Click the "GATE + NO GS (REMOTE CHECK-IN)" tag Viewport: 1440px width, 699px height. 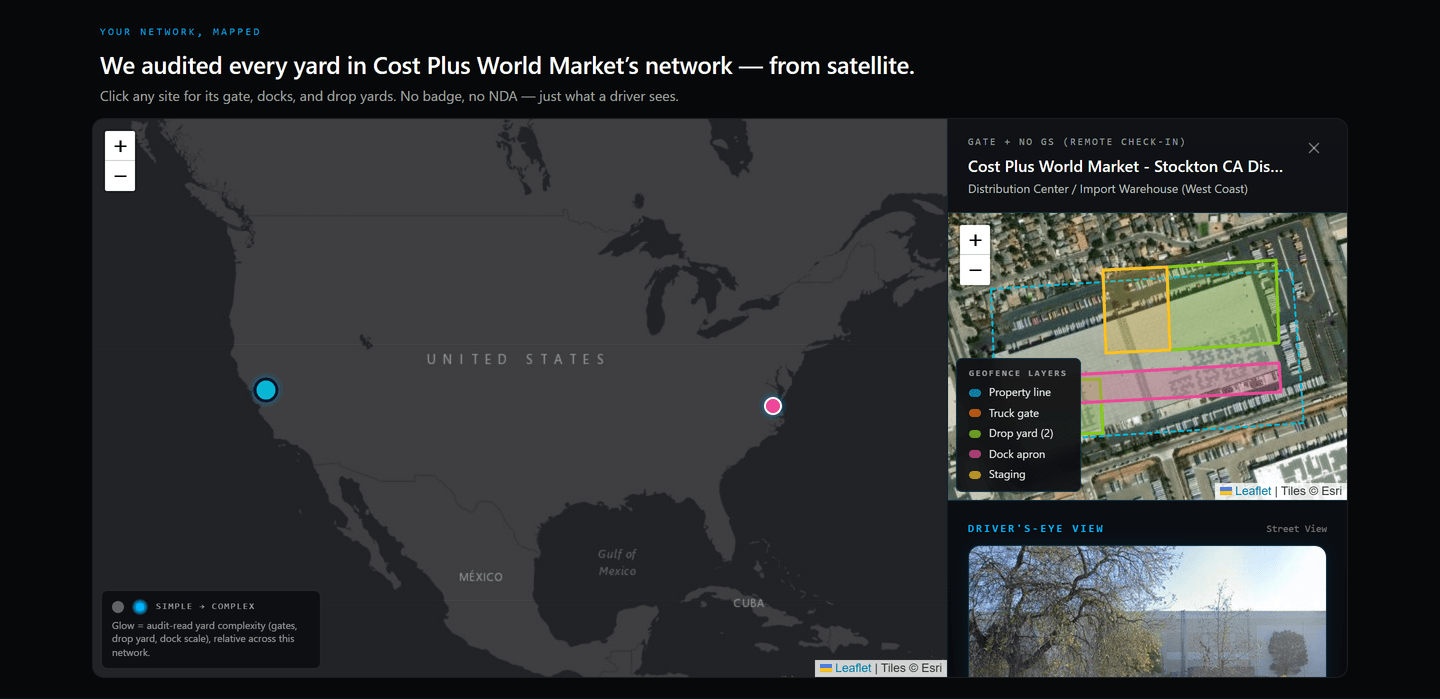click(x=1077, y=142)
